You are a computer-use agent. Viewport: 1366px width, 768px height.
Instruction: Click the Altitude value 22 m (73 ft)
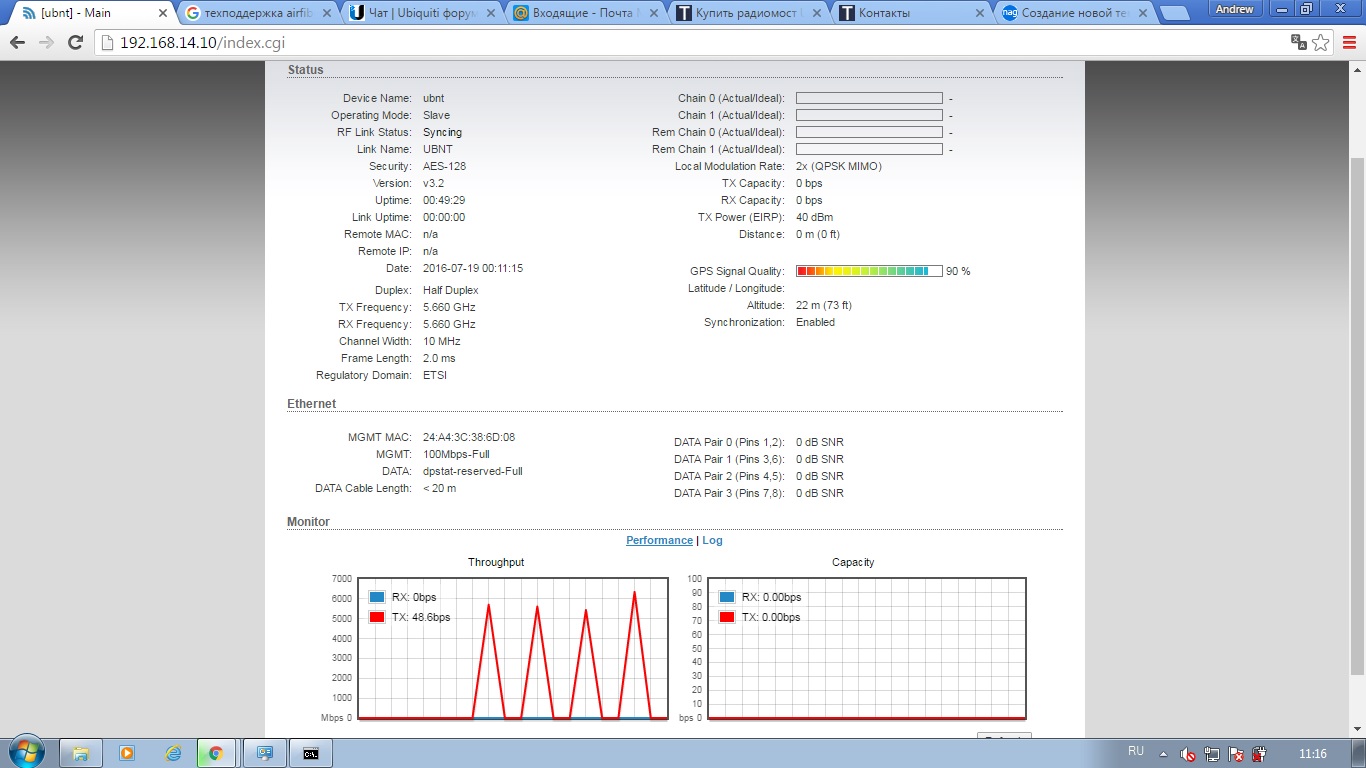tap(824, 305)
